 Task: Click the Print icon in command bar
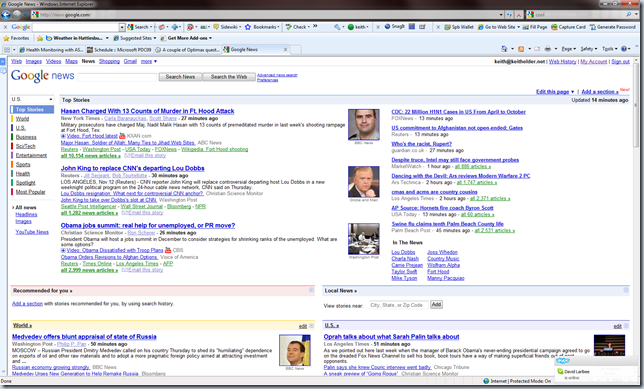(x=547, y=49)
